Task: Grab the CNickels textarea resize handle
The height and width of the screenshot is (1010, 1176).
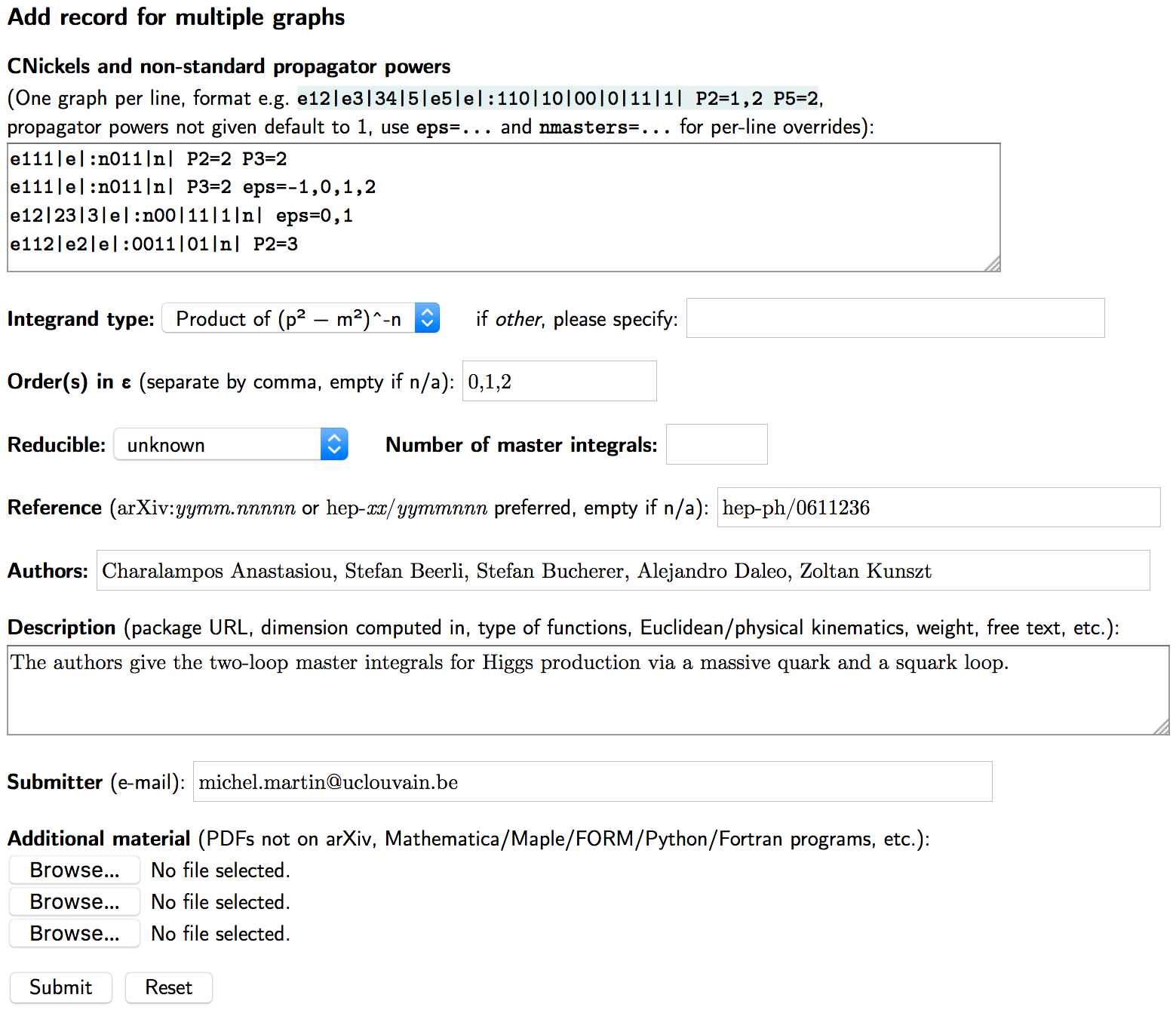Action: [x=993, y=264]
